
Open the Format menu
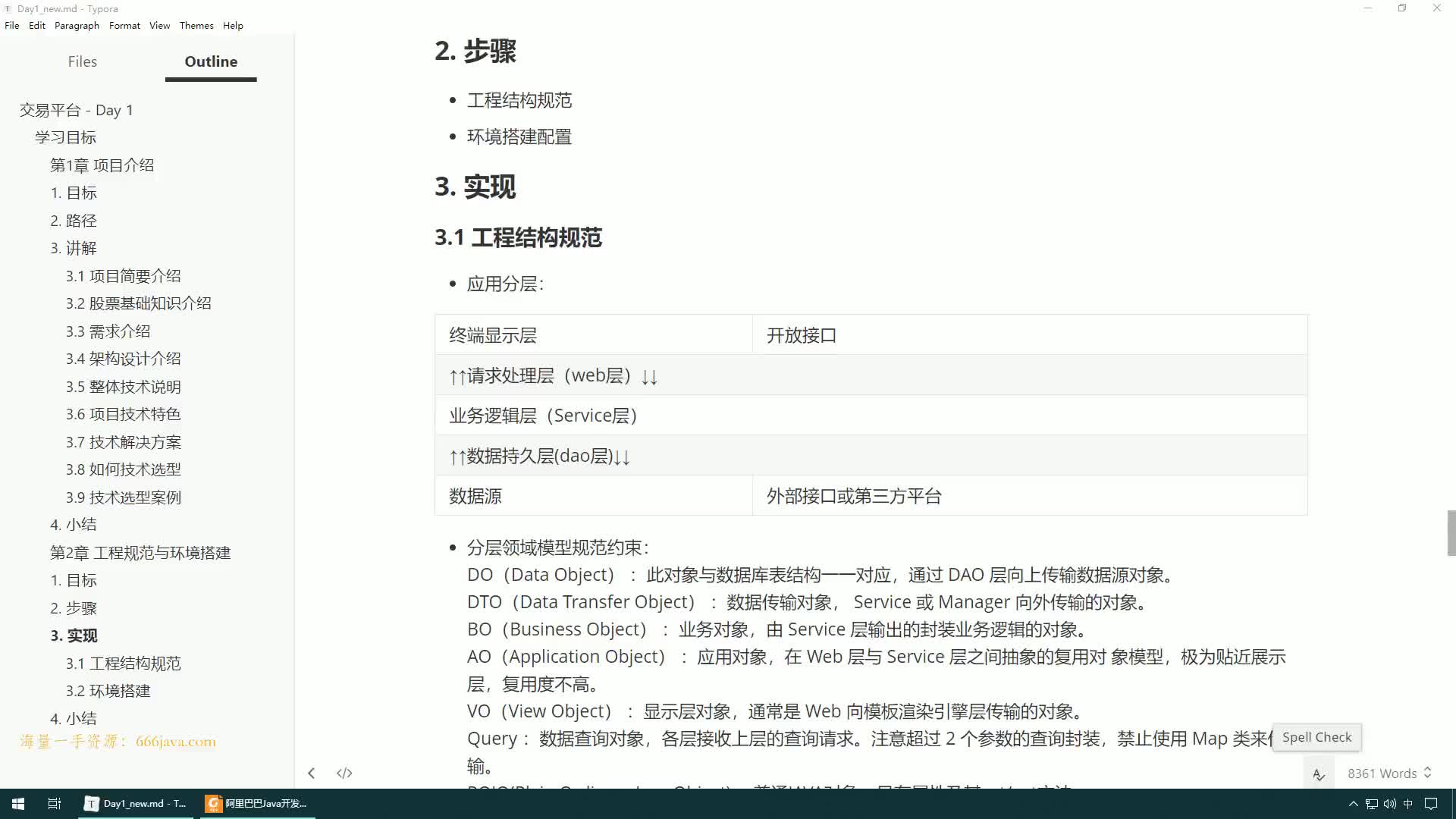(124, 25)
